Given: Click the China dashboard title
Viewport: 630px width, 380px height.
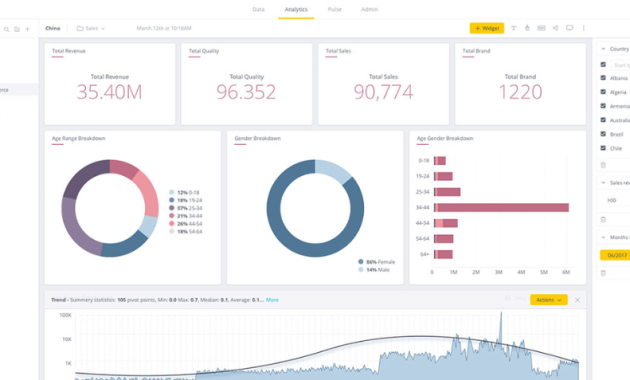Looking at the screenshot, I should point(53,28).
